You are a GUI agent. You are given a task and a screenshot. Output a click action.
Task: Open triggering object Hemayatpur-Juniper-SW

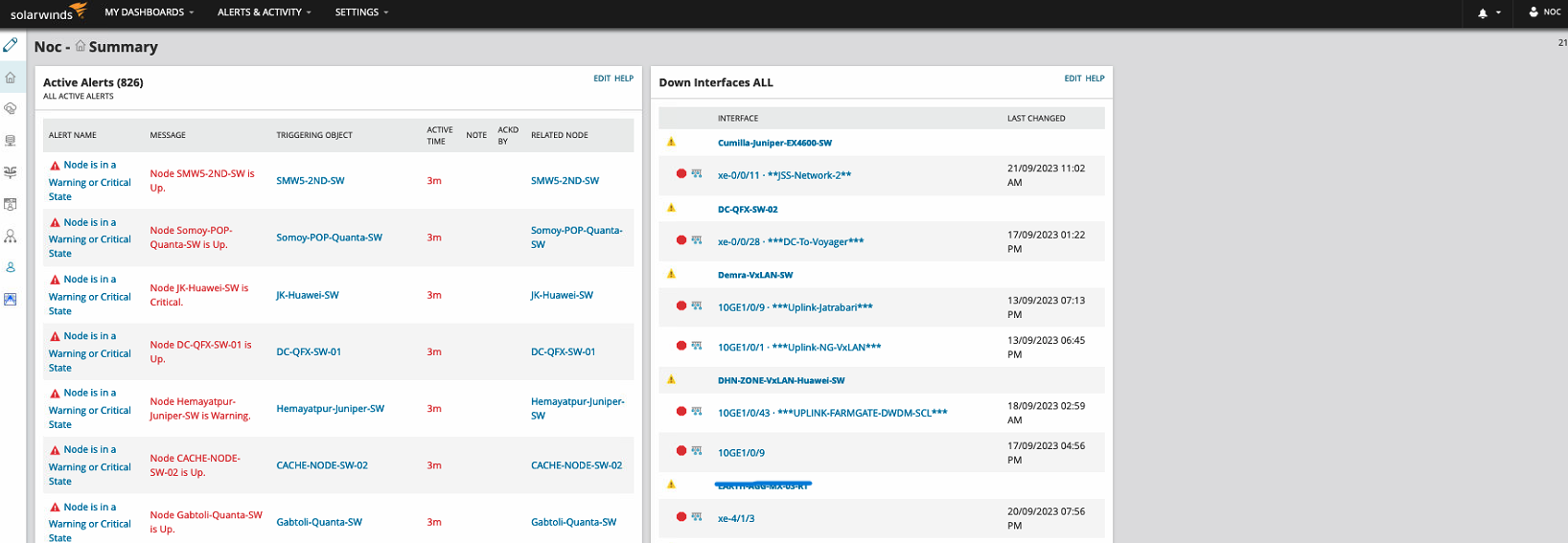click(330, 408)
